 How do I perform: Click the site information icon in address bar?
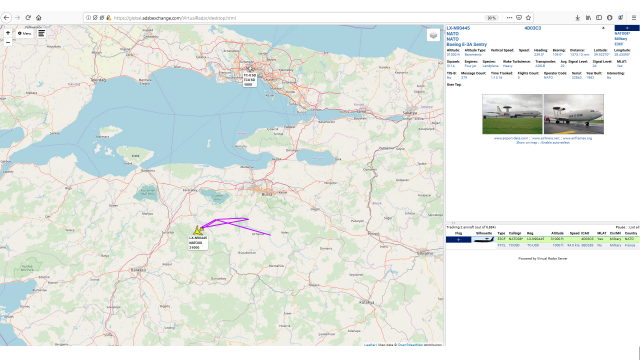click(x=89, y=18)
